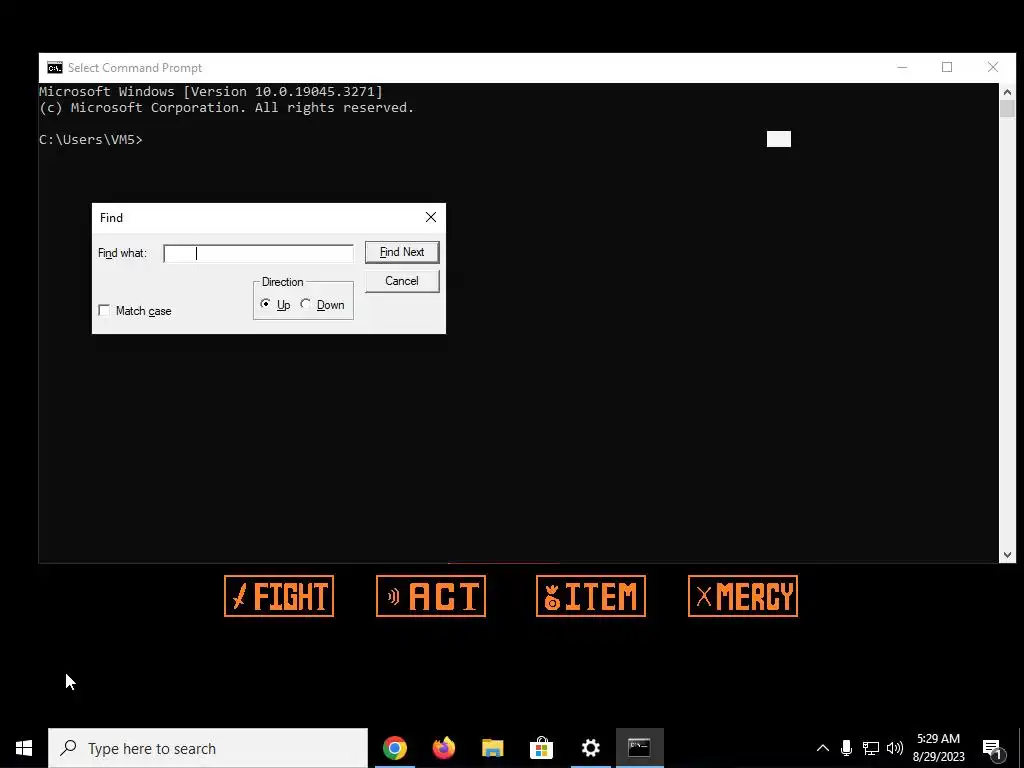The image size is (1024, 768).
Task: Focus the Find what text field
Action: pos(258,253)
